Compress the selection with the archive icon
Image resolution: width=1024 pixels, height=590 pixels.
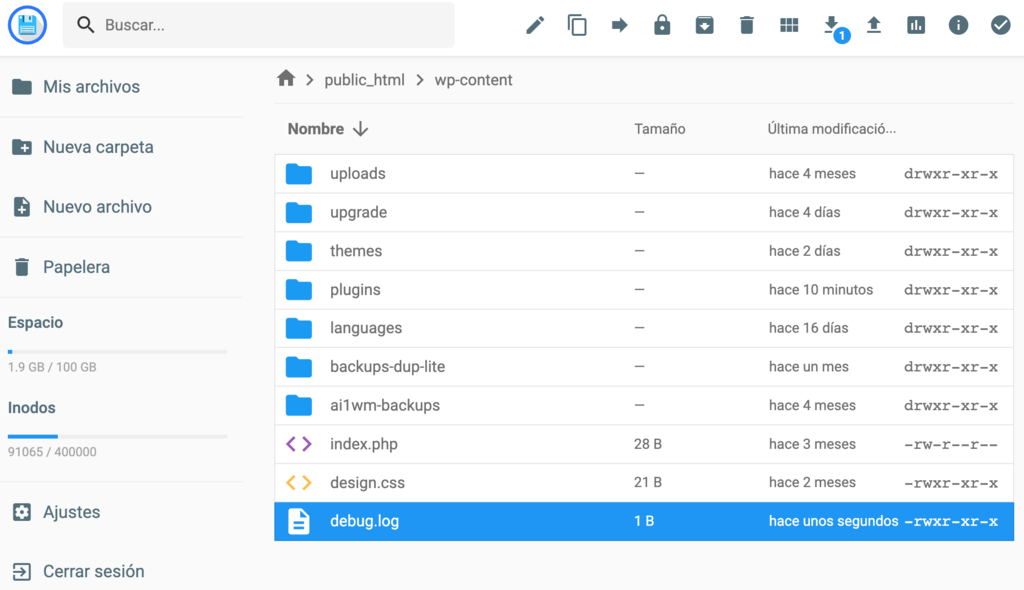[x=704, y=24]
